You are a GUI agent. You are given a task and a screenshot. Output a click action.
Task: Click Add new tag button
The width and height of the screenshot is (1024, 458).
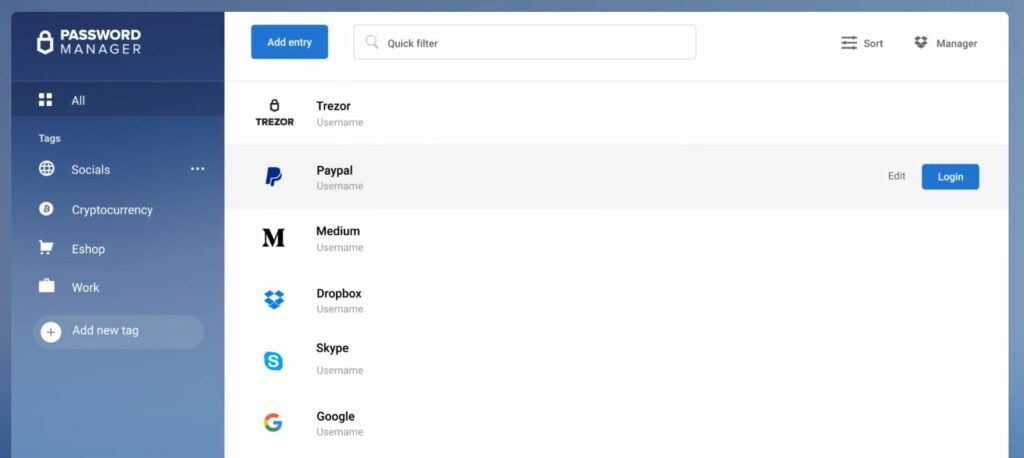[x=118, y=332]
